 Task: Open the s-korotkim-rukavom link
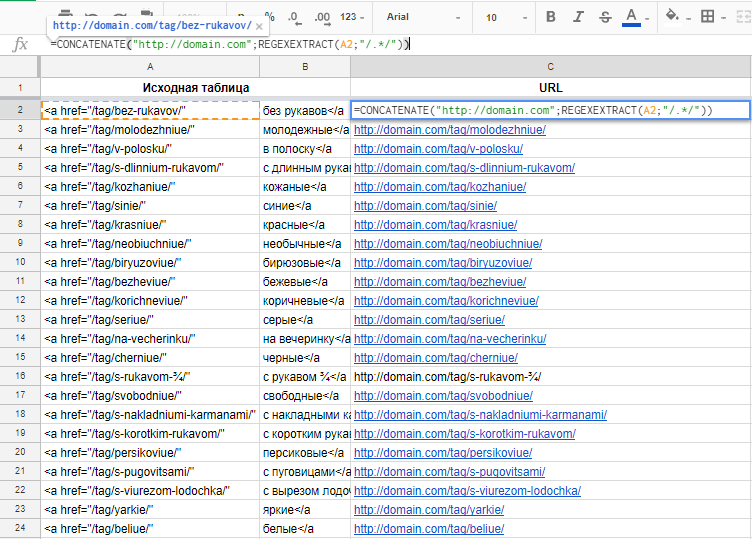coord(465,434)
